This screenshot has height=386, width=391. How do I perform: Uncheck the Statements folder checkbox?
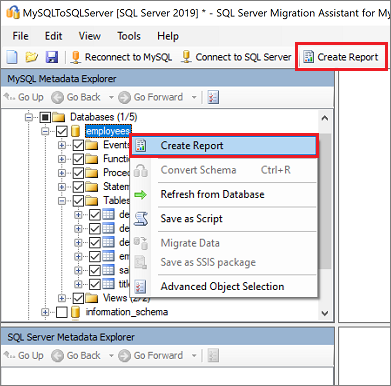[78, 187]
